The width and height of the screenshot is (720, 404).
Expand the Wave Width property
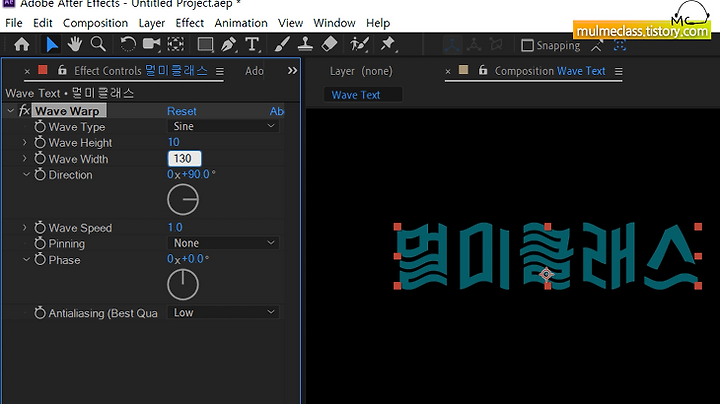pos(25,159)
